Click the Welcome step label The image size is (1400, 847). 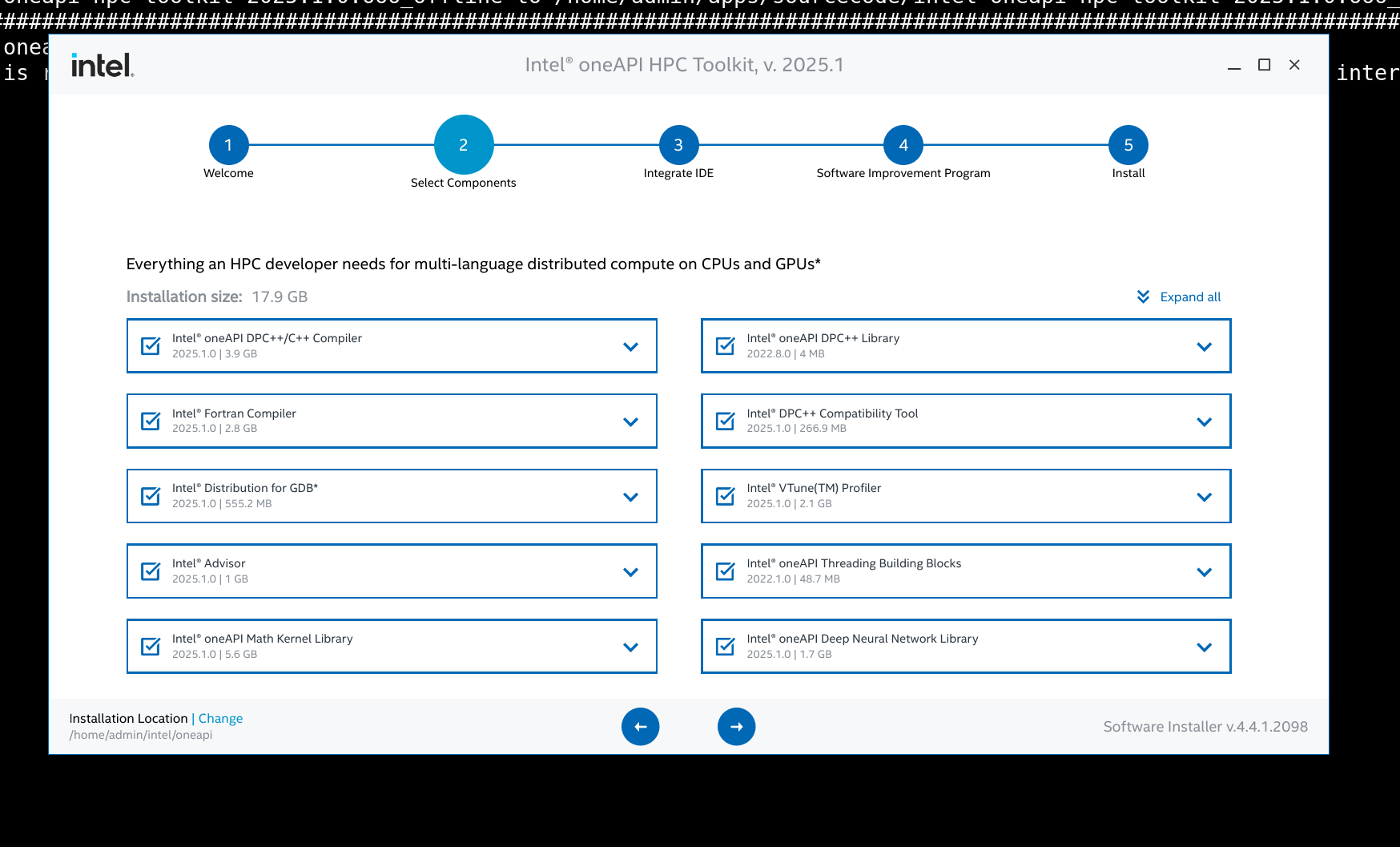pyautogui.click(x=228, y=173)
